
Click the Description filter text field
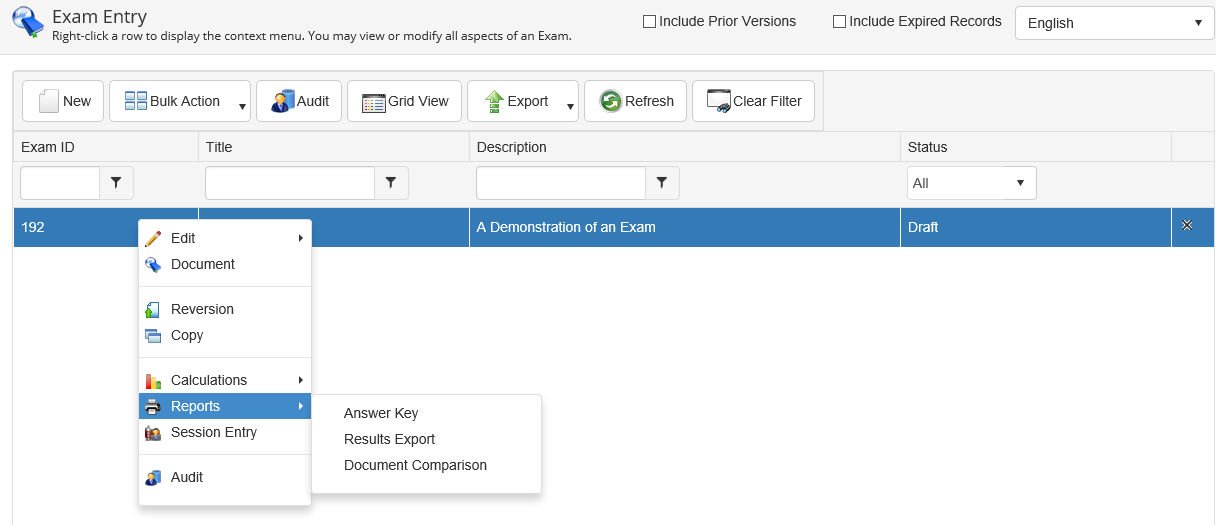pyautogui.click(x=560, y=183)
